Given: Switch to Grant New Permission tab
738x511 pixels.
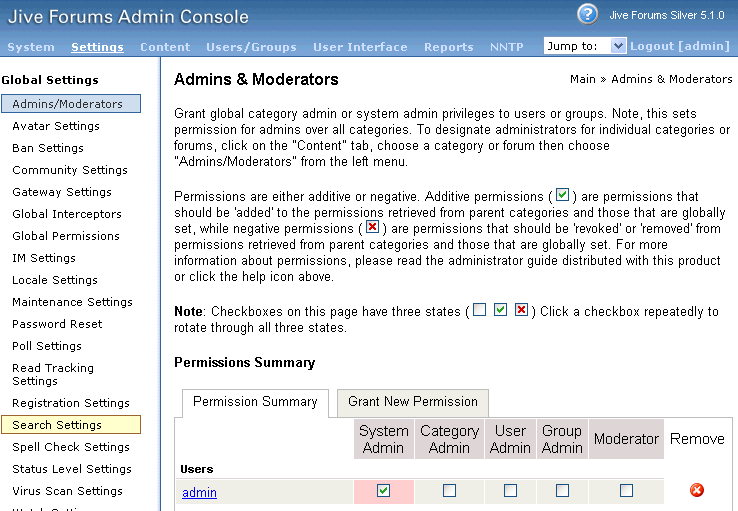Looking at the screenshot, I should [413, 402].
